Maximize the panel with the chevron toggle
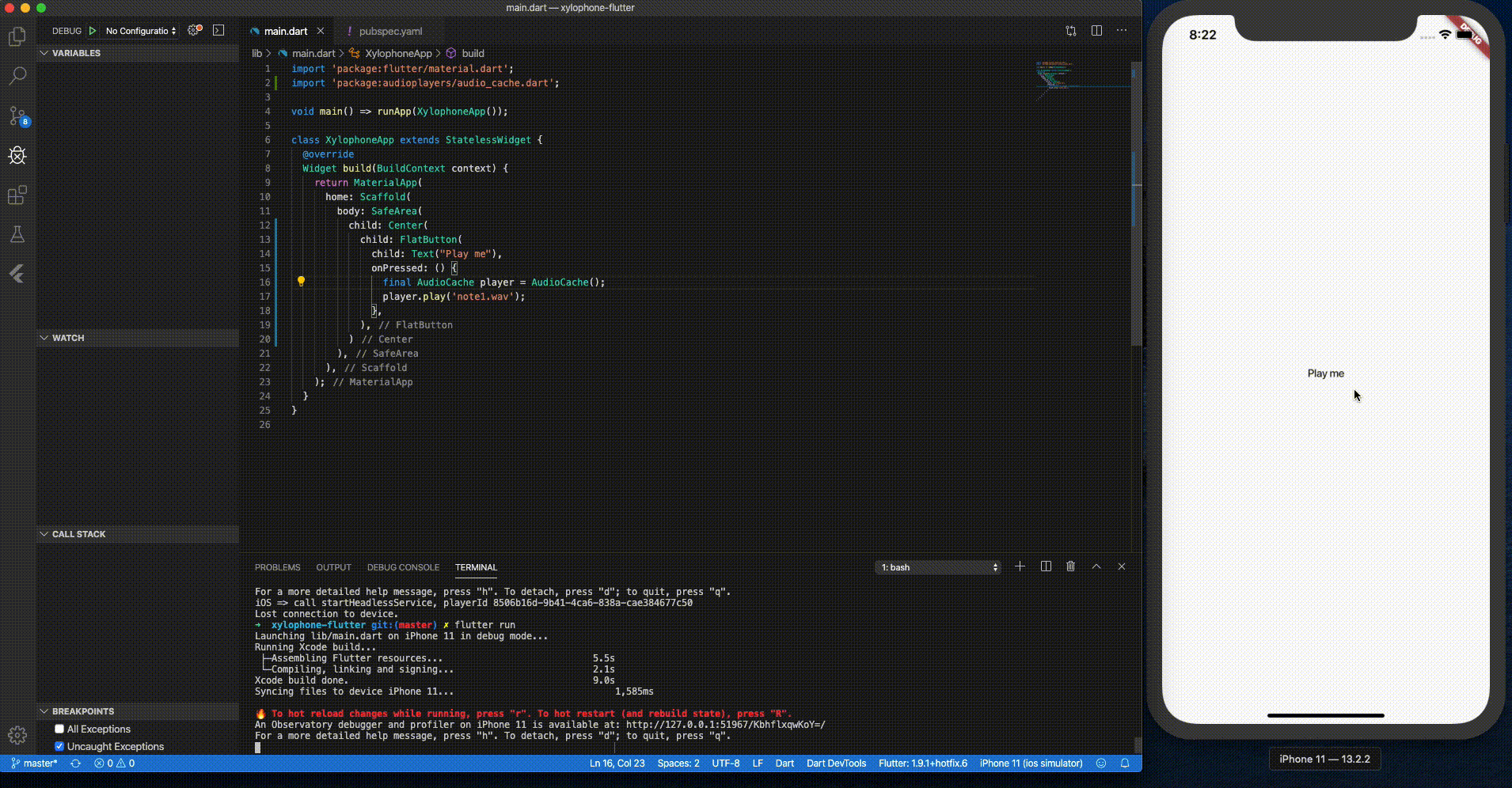Screen dimensions: 1512x788 pos(1096,566)
